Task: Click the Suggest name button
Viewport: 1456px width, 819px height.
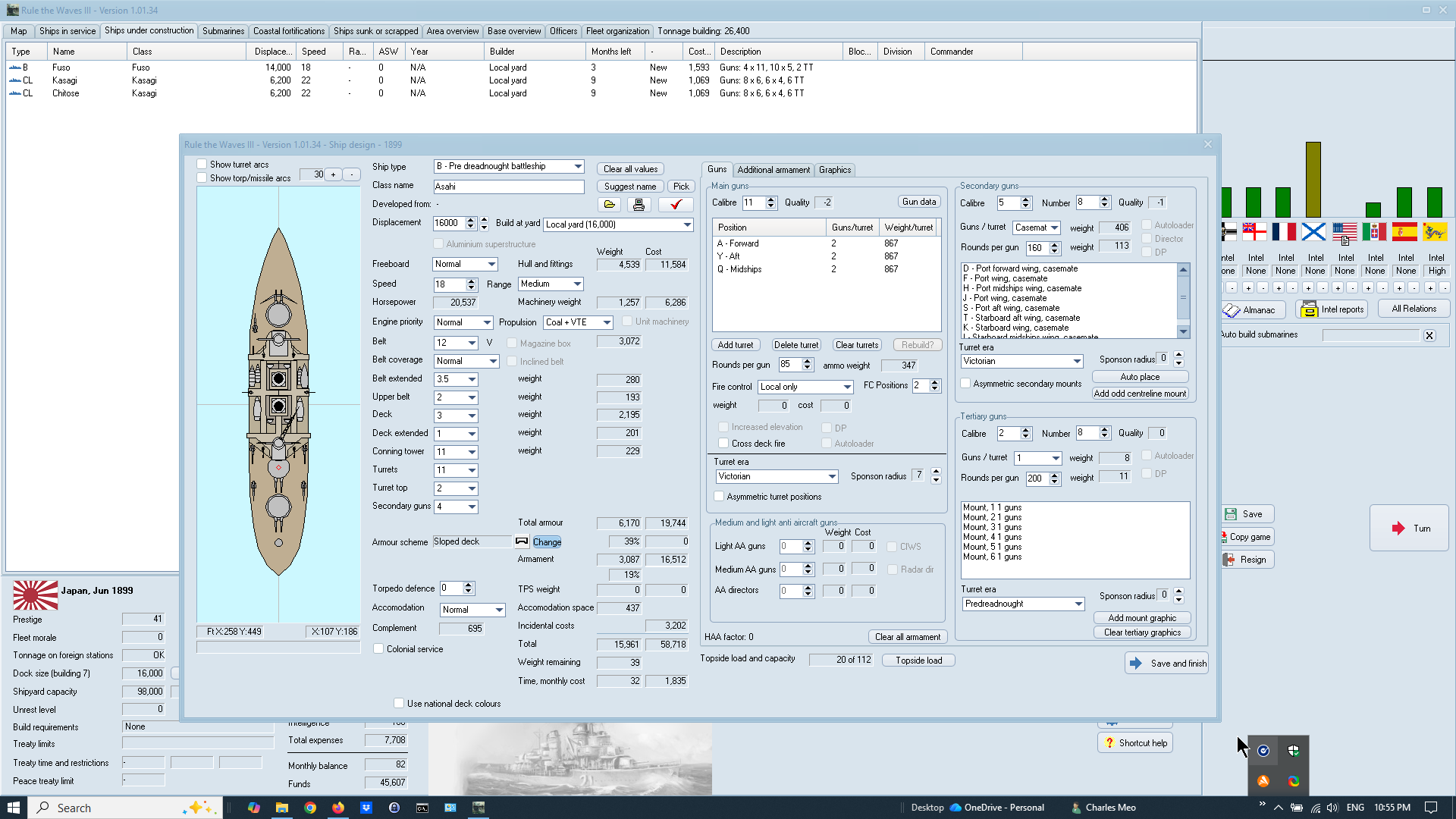Action: click(x=630, y=187)
